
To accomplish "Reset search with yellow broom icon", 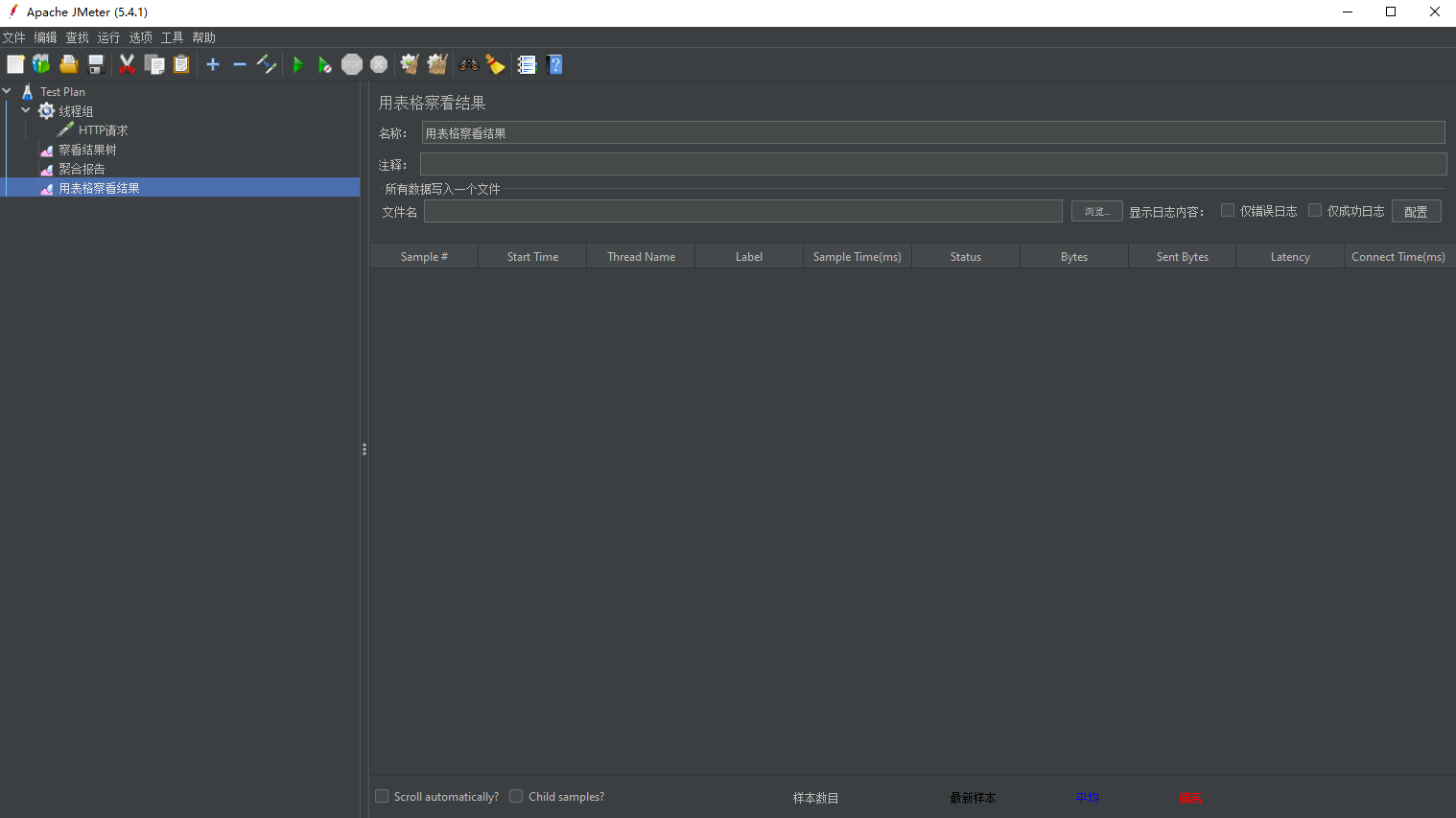I will [495, 64].
